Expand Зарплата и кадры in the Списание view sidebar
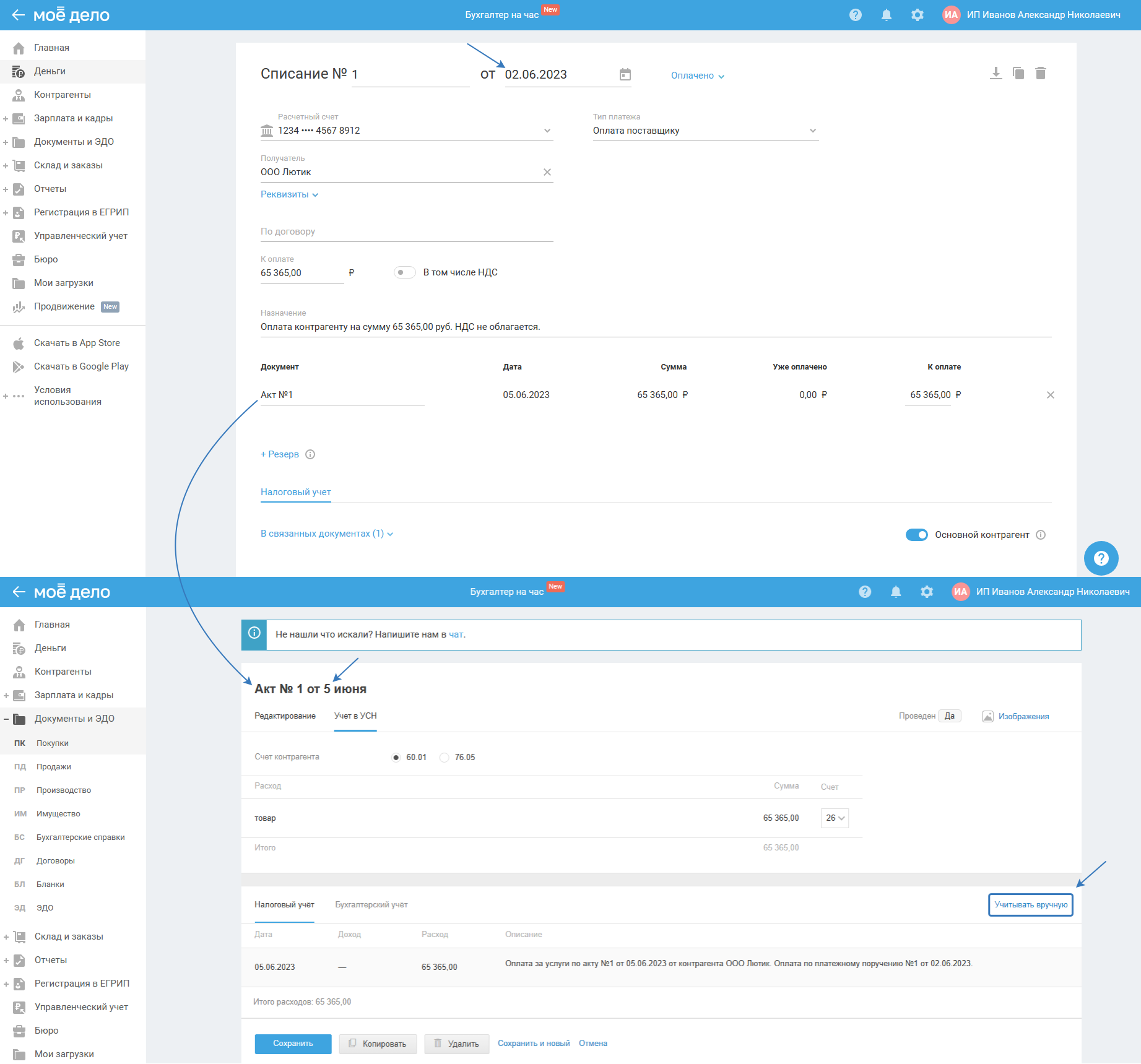Image resolution: width=1141 pixels, height=1064 pixels. [x=6, y=118]
